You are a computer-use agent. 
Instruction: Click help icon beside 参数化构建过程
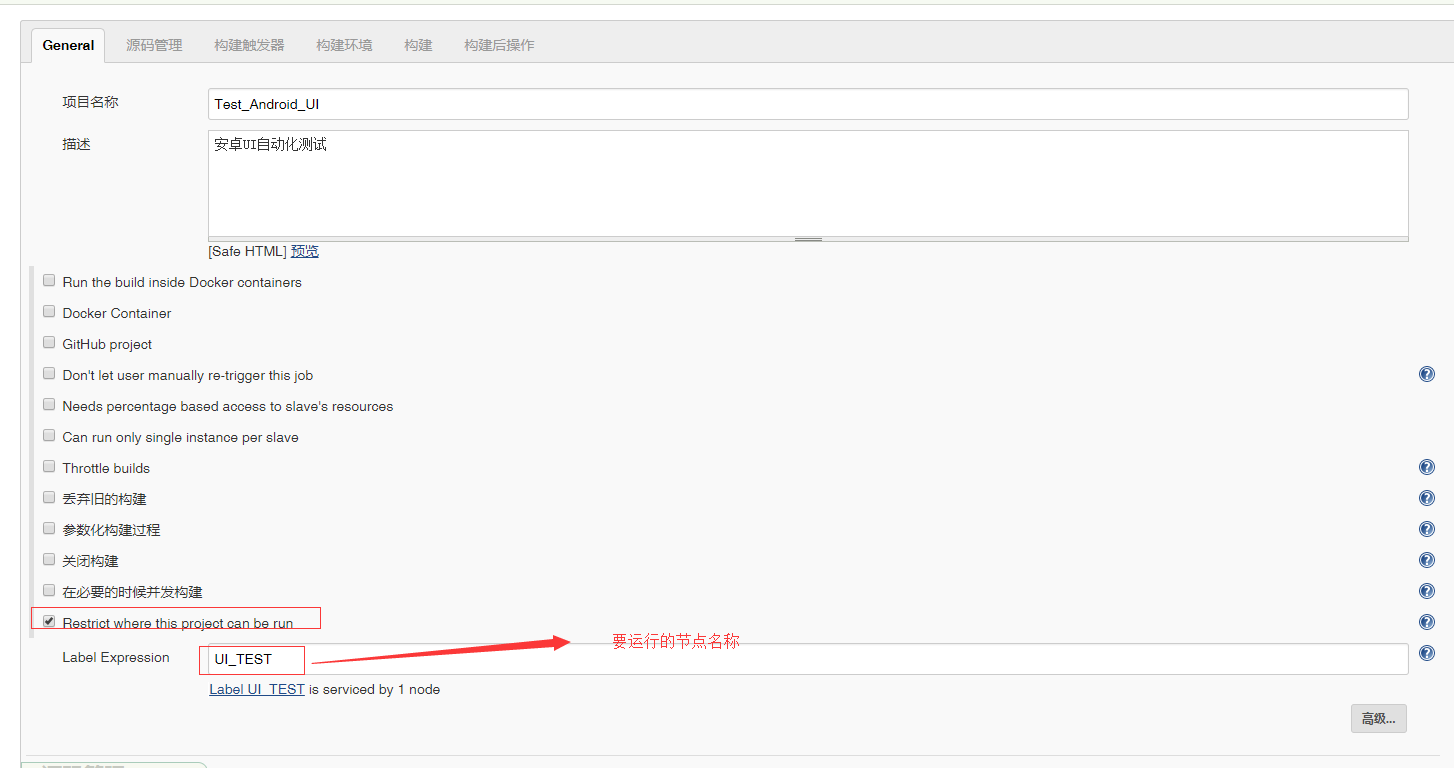coord(1427,528)
